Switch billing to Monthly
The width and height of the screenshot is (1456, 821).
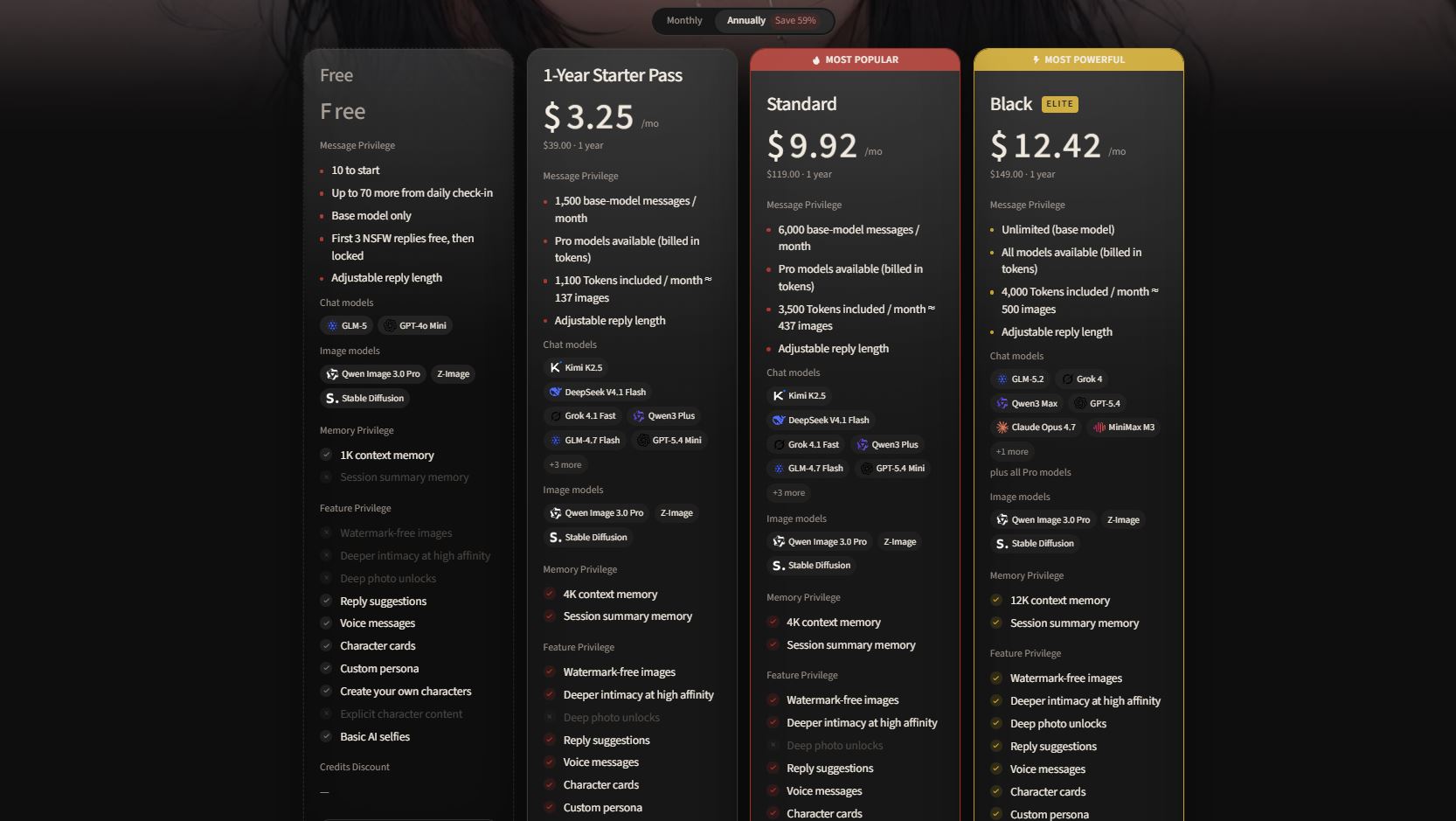[684, 21]
